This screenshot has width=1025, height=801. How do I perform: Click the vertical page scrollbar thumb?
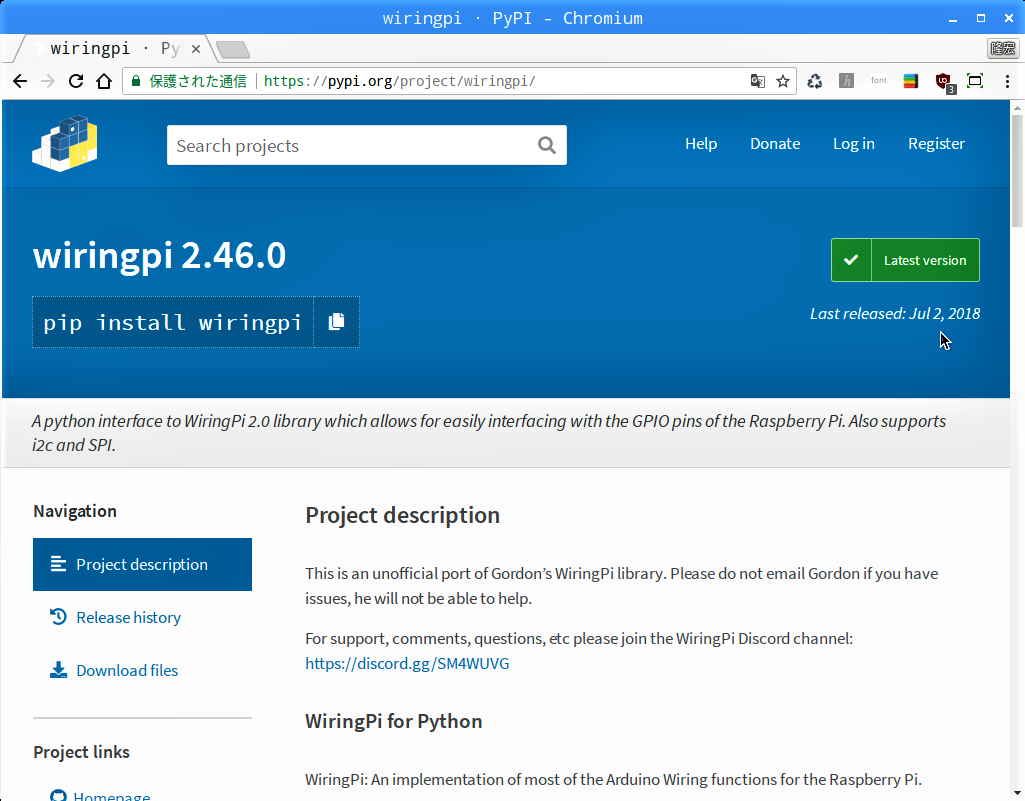coord(1017,171)
